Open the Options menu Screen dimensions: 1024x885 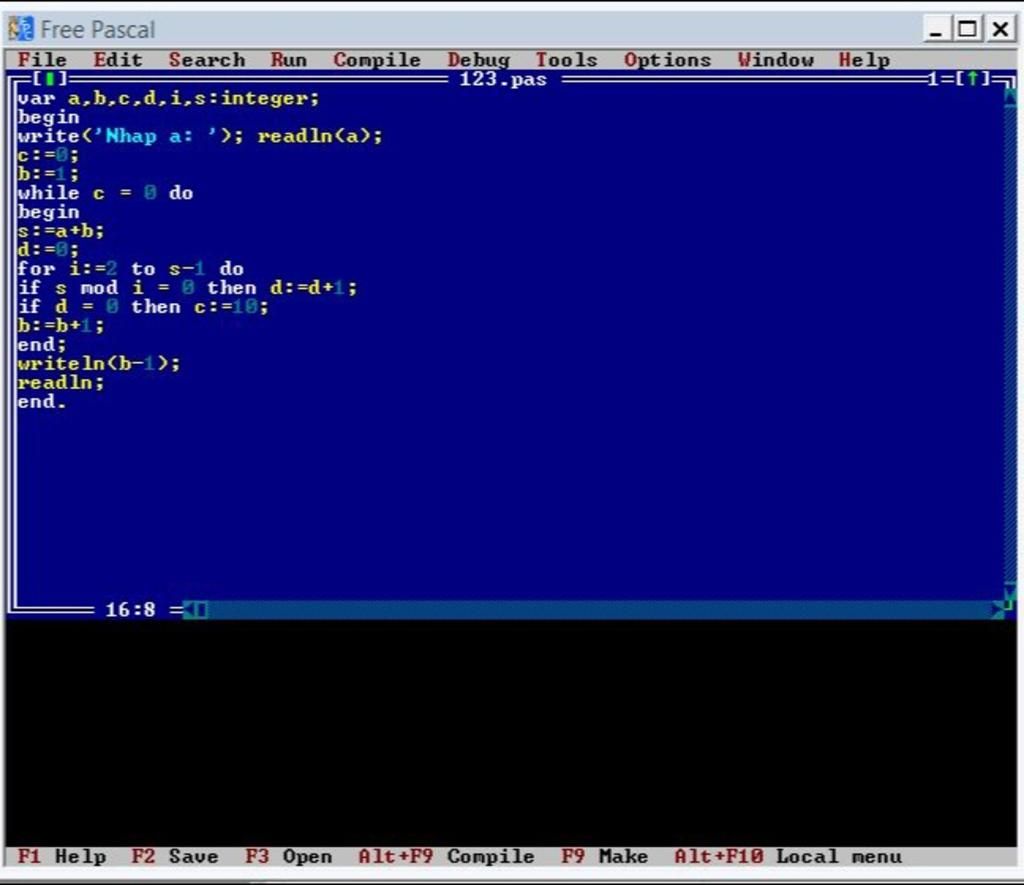[x=667, y=59]
